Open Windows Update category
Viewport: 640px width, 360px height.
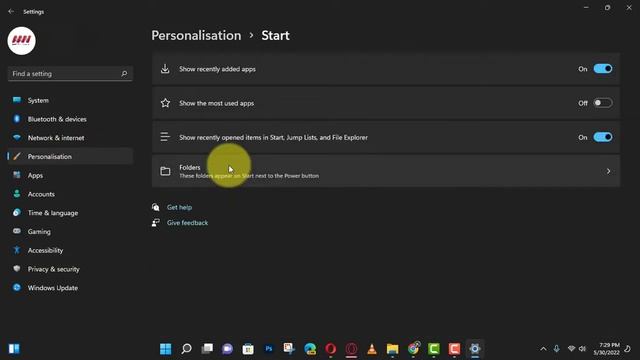[x=70, y=288]
